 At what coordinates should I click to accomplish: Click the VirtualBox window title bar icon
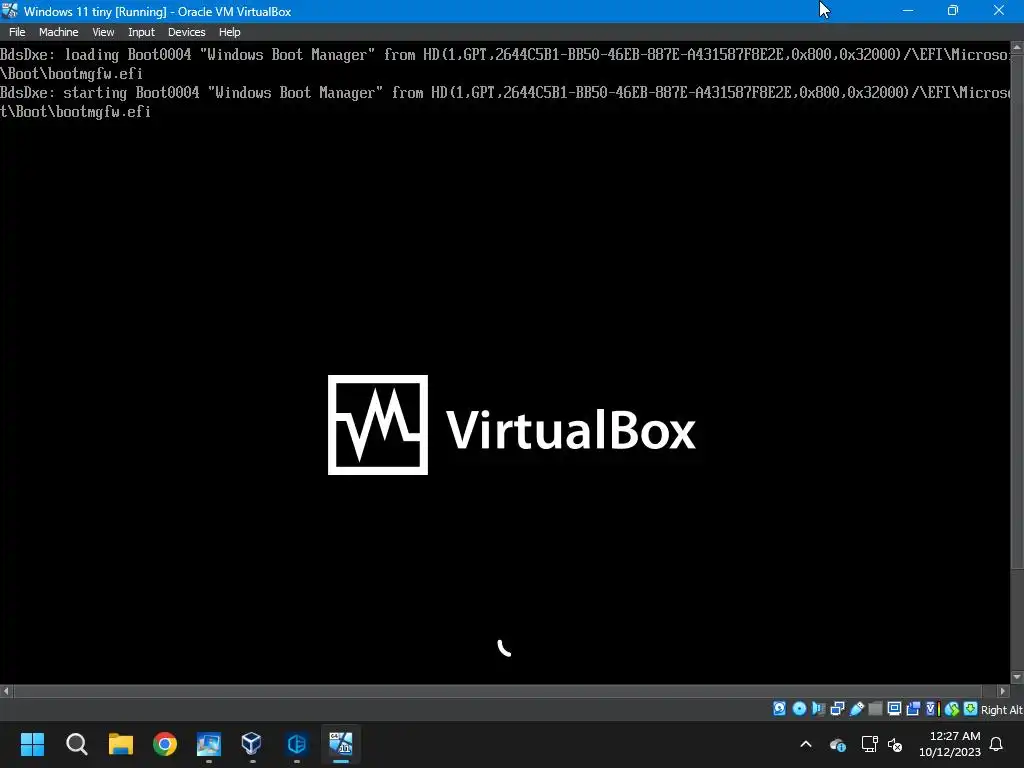click(x=10, y=10)
